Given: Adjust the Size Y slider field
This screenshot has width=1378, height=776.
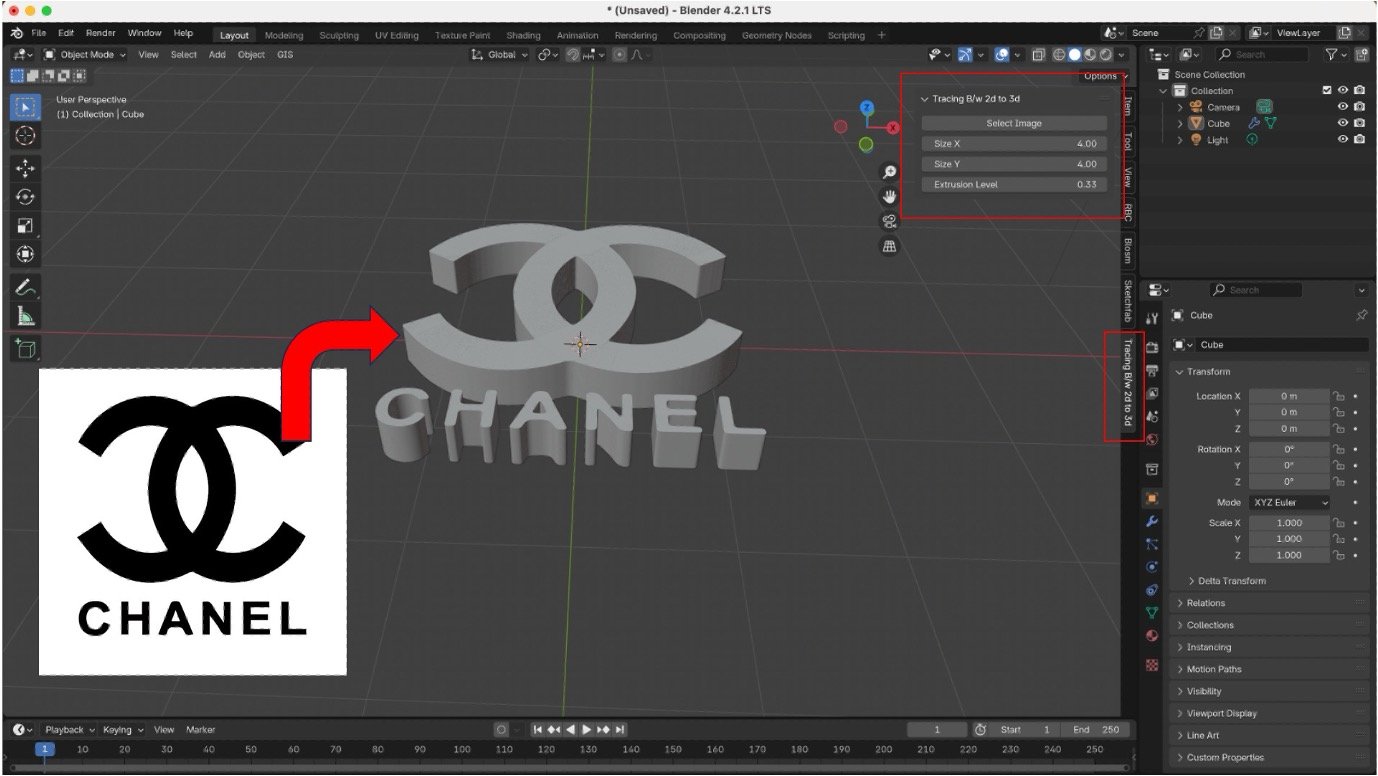Looking at the screenshot, I should tap(1014, 164).
